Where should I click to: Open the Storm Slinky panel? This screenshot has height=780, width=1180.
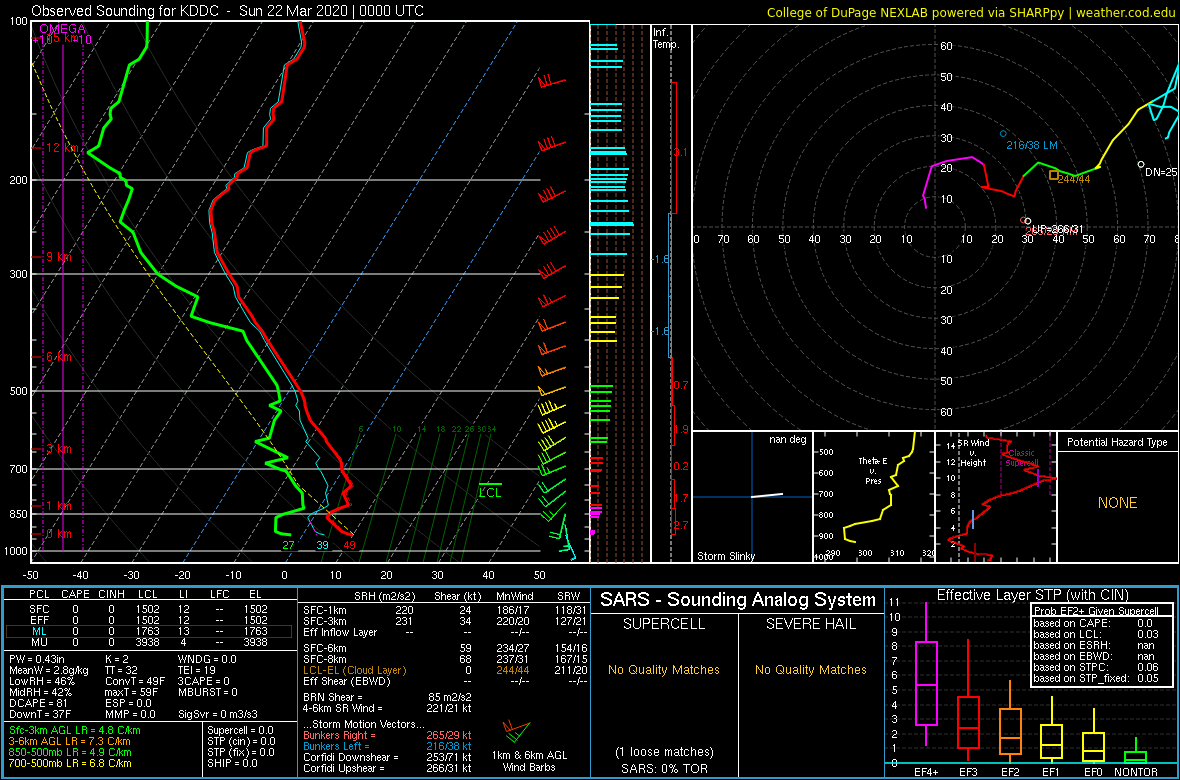(x=752, y=497)
